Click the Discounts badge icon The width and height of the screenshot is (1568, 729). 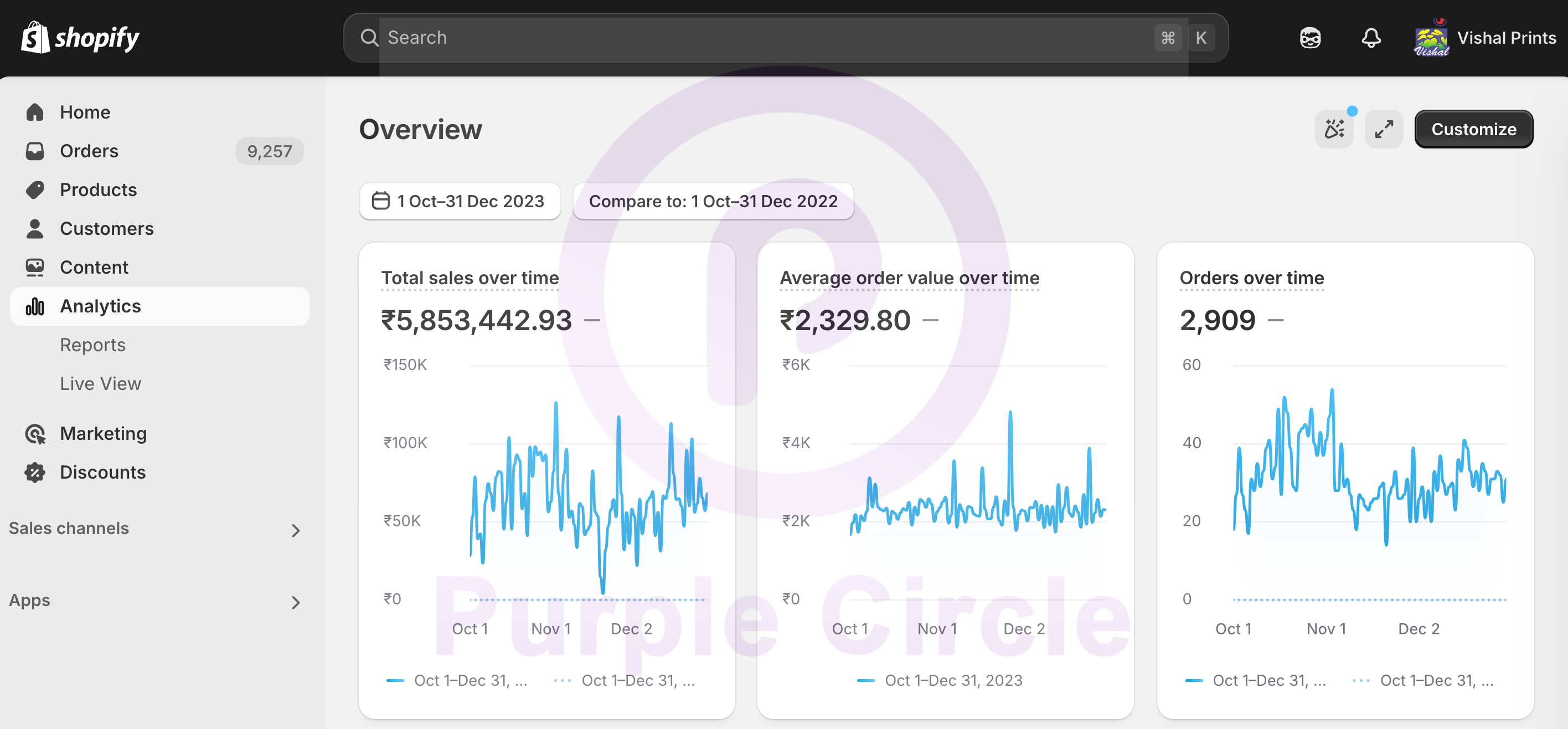point(35,472)
